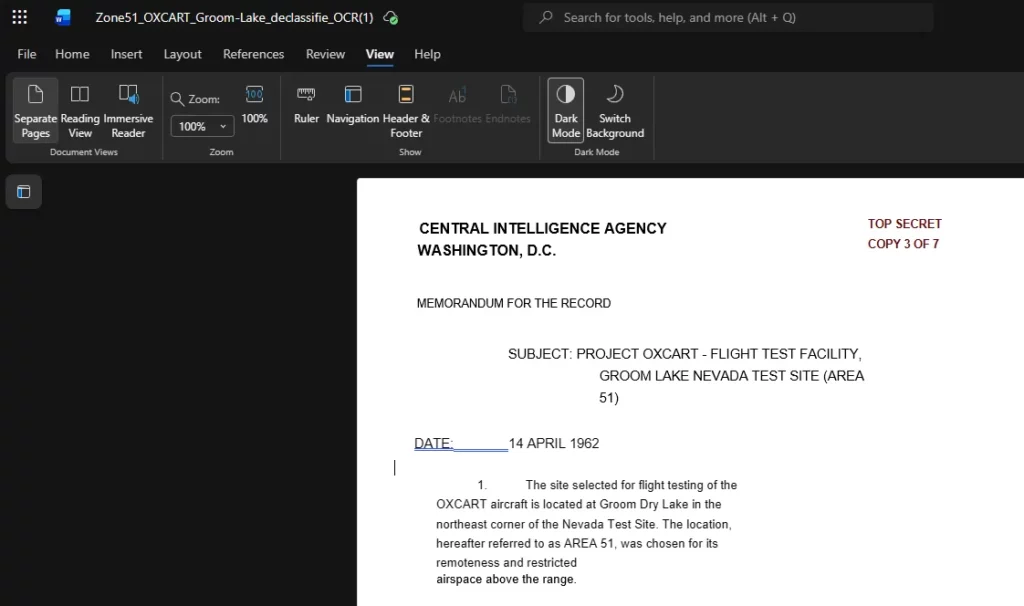Select the View tab

tap(379, 54)
